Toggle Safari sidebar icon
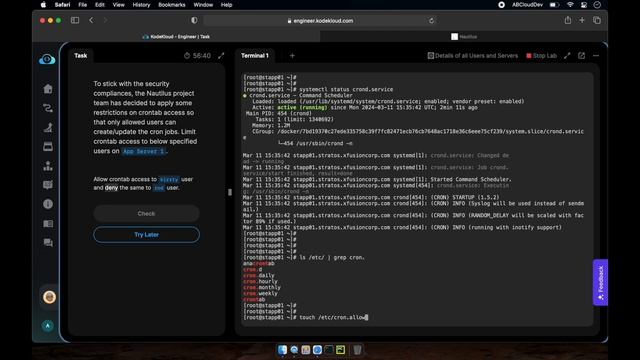 coord(75,20)
